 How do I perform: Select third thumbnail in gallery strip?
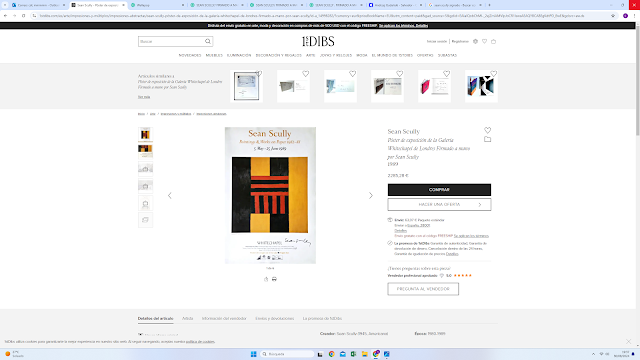tap(145, 168)
